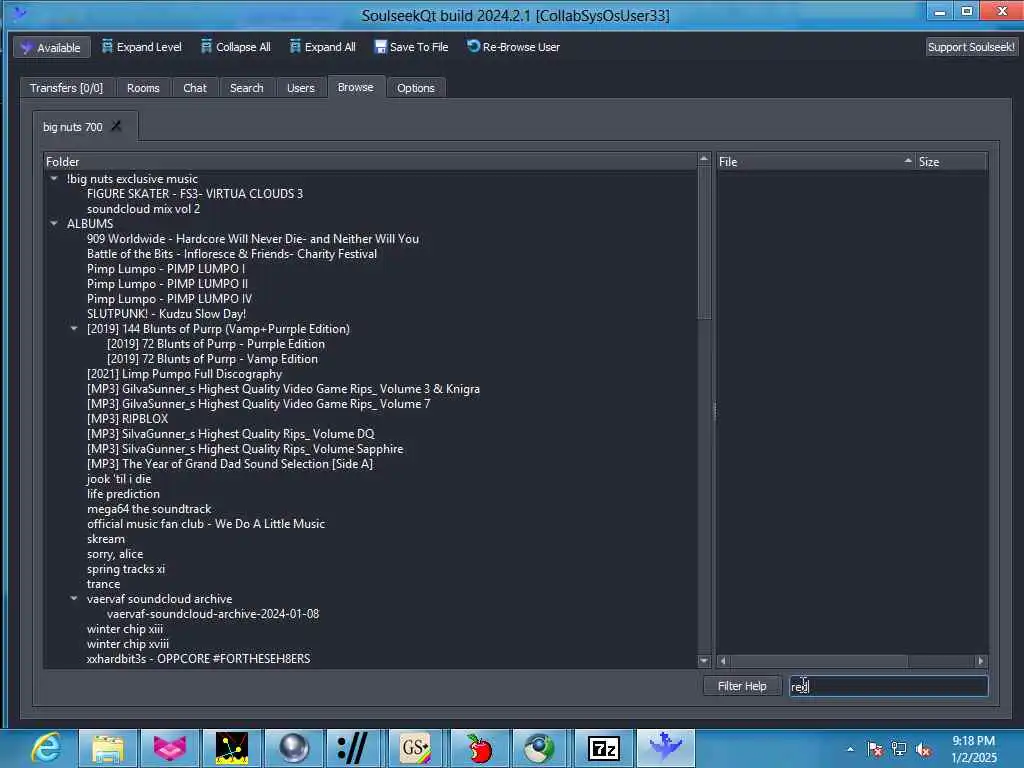Open the Options tab

(415, 88)
